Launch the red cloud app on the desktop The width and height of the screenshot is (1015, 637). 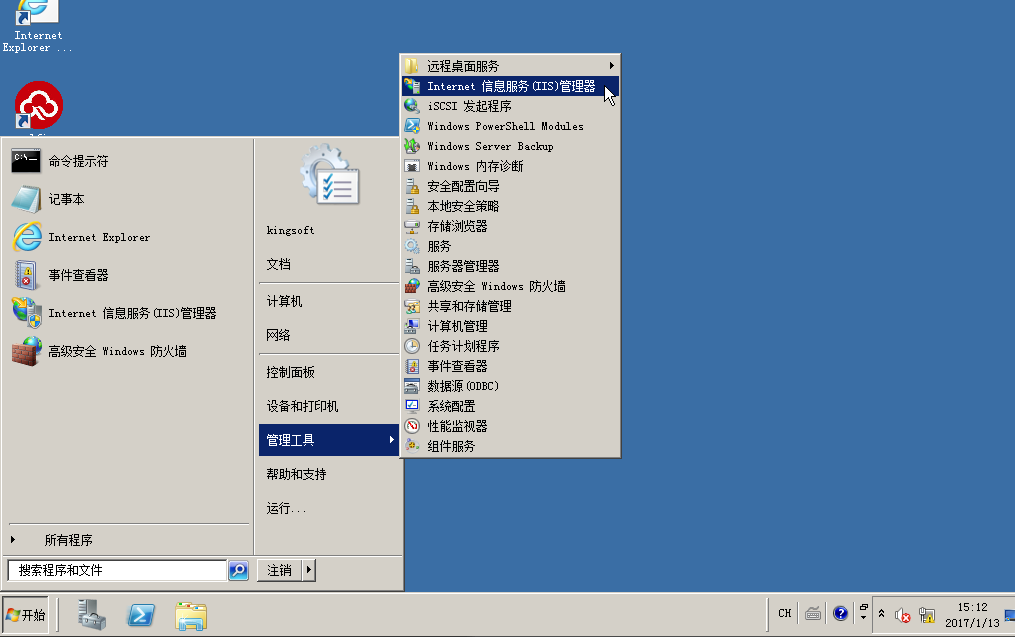pos(37,105)
